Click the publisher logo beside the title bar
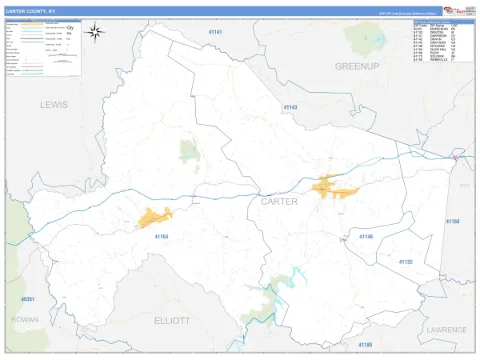480x360 pixels. click(x=459, y=11)
